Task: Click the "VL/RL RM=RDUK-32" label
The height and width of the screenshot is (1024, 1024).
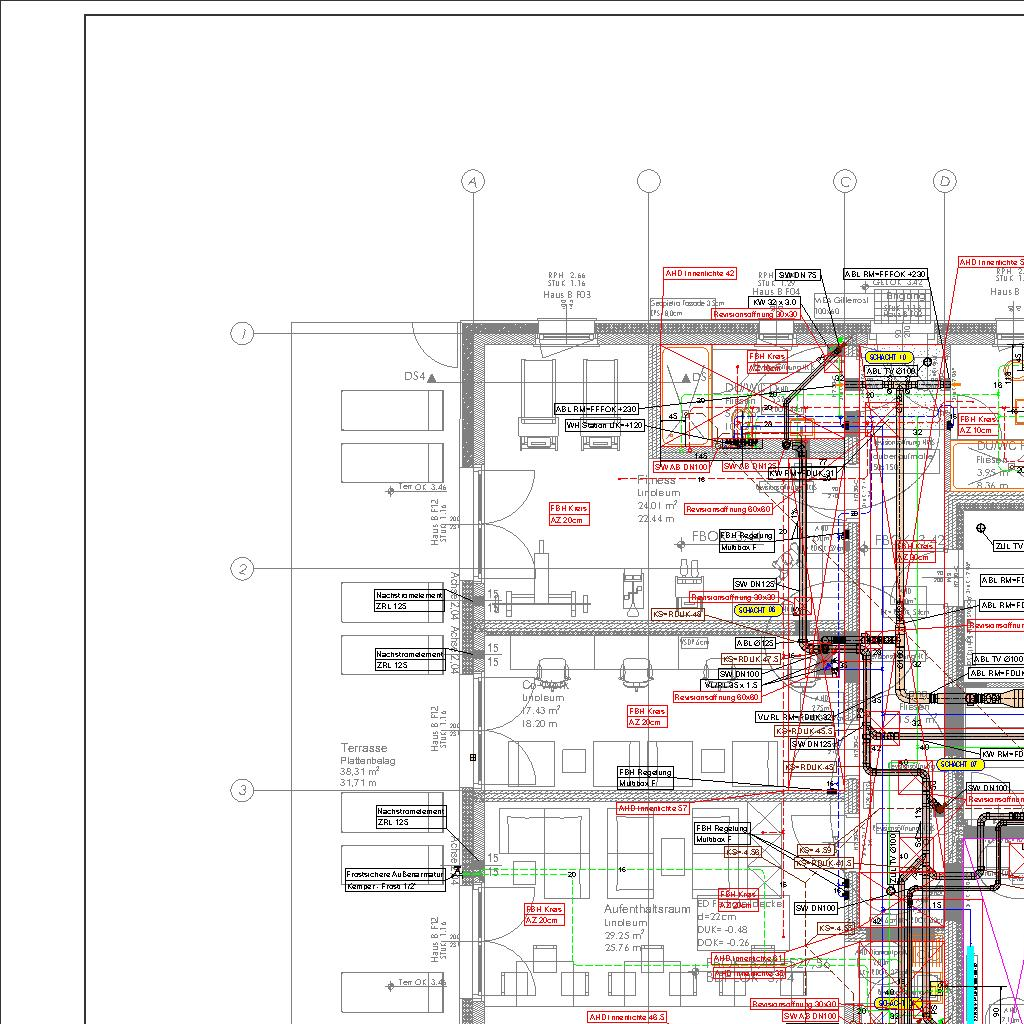Action: click(795, 717)
